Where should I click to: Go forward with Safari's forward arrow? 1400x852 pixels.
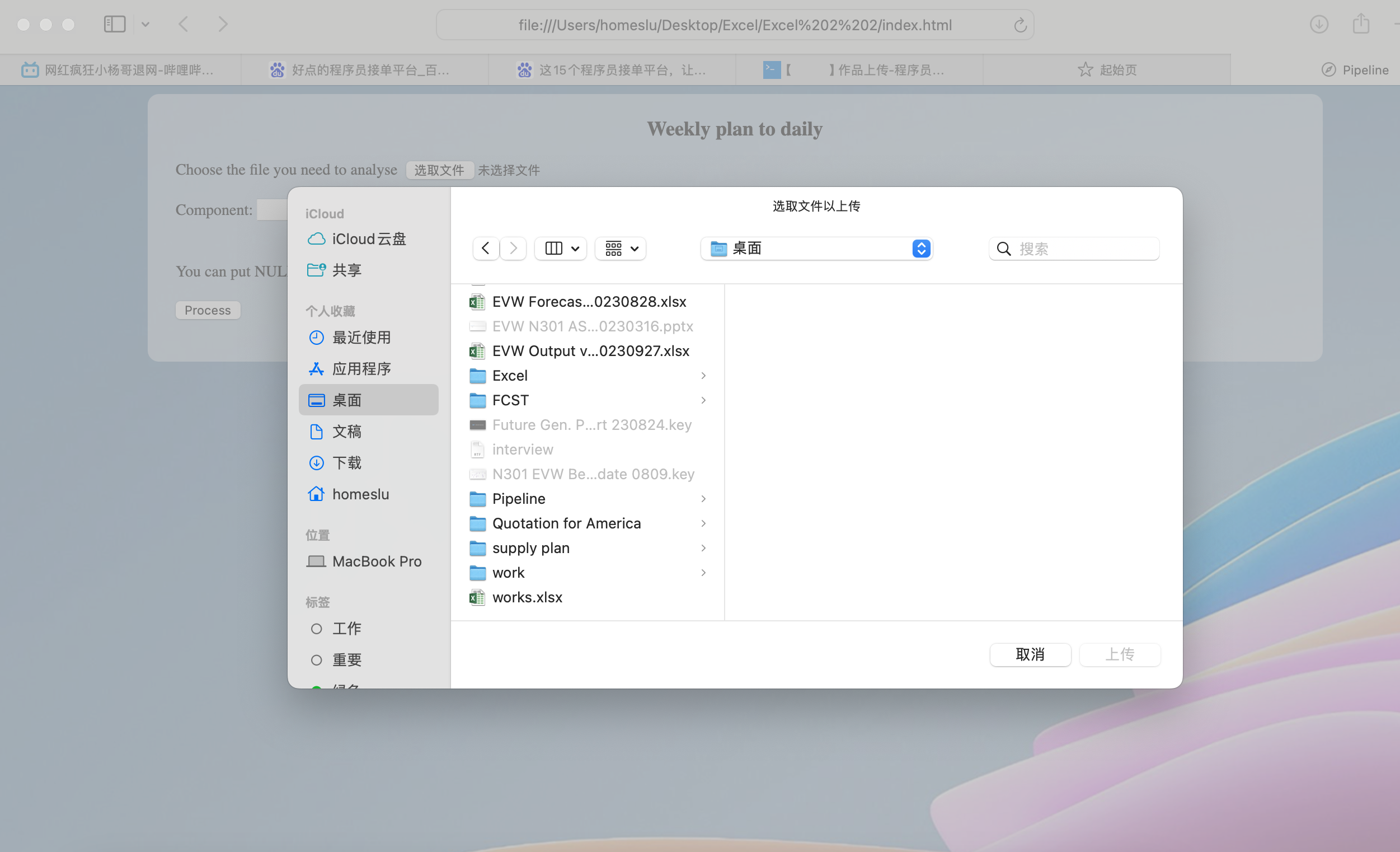click(x=223, y=25)
